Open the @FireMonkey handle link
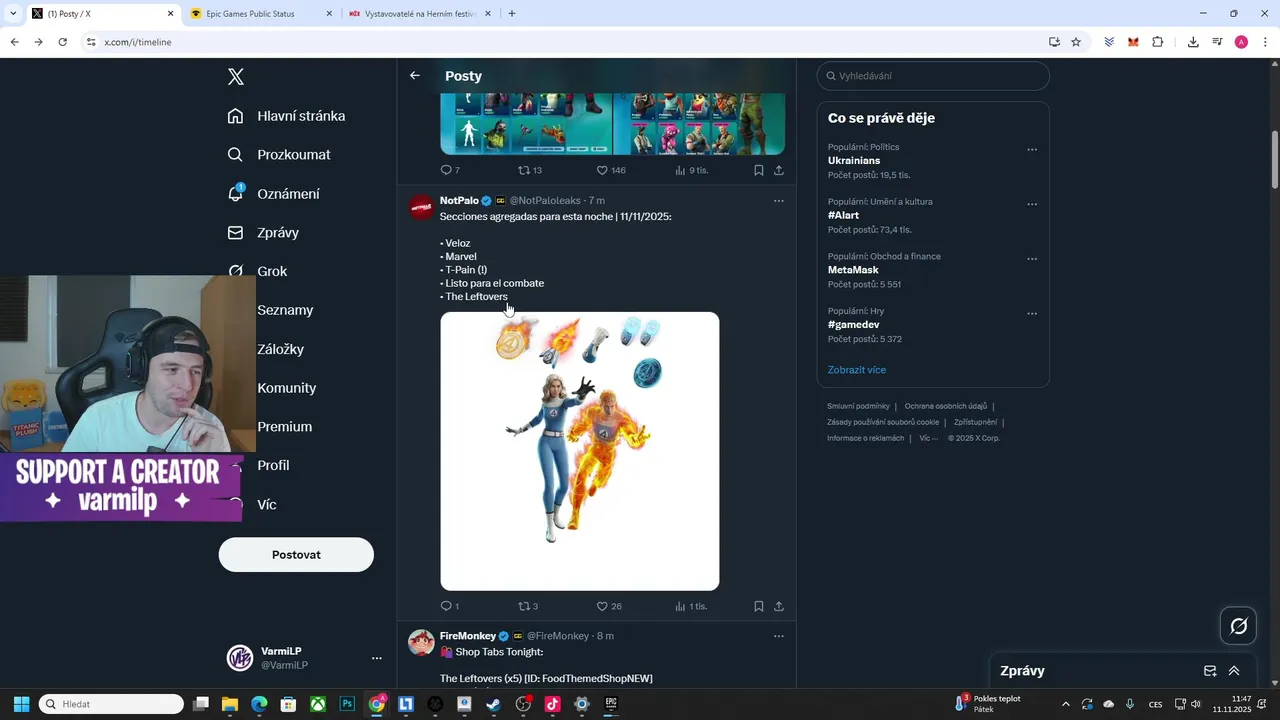The height and width of the screenshot is (720, 1280). (558, 636)
